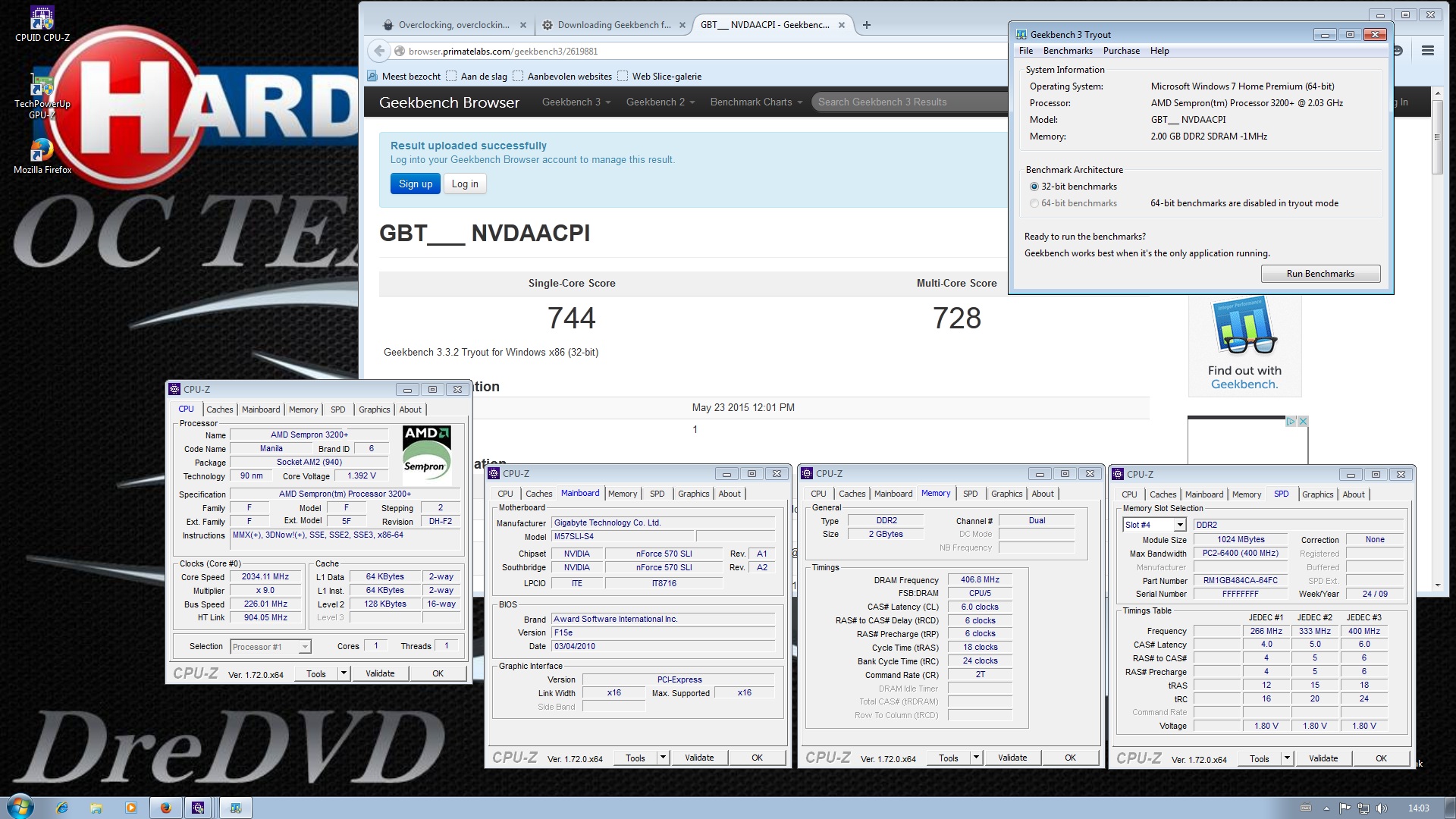The height and width of the screenshot is (819, 1456).
Task: Click the browser address bar URL
Action: point(503,52)
